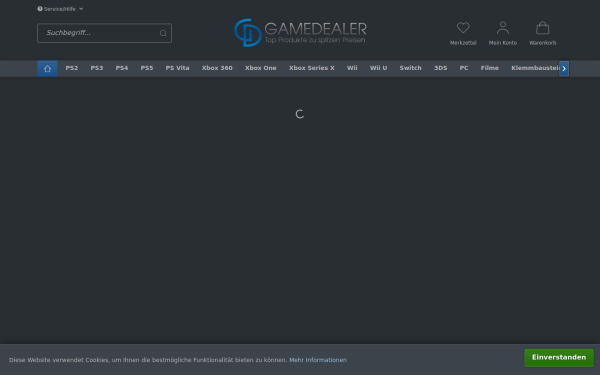The height and width of the screenshot is (375, 600).
Task: Open the Xbox 360 category
Action: 217,68
